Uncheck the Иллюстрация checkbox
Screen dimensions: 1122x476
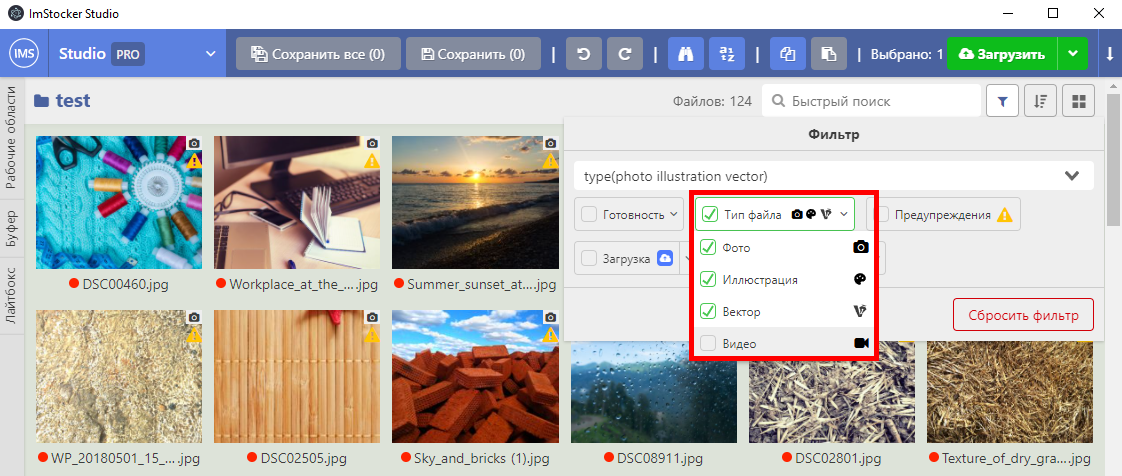[708, 279]
